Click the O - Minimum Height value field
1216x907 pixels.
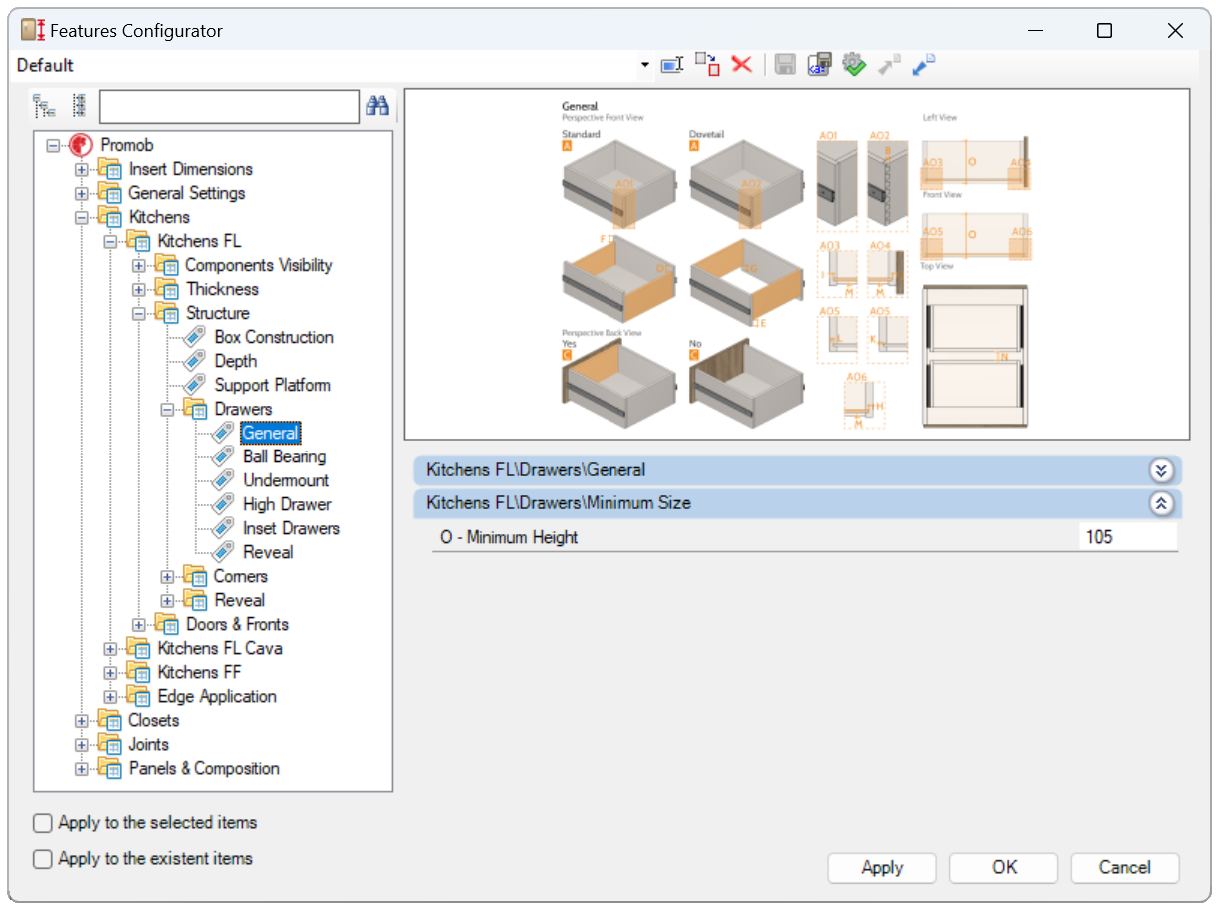tap(1127, 537)
